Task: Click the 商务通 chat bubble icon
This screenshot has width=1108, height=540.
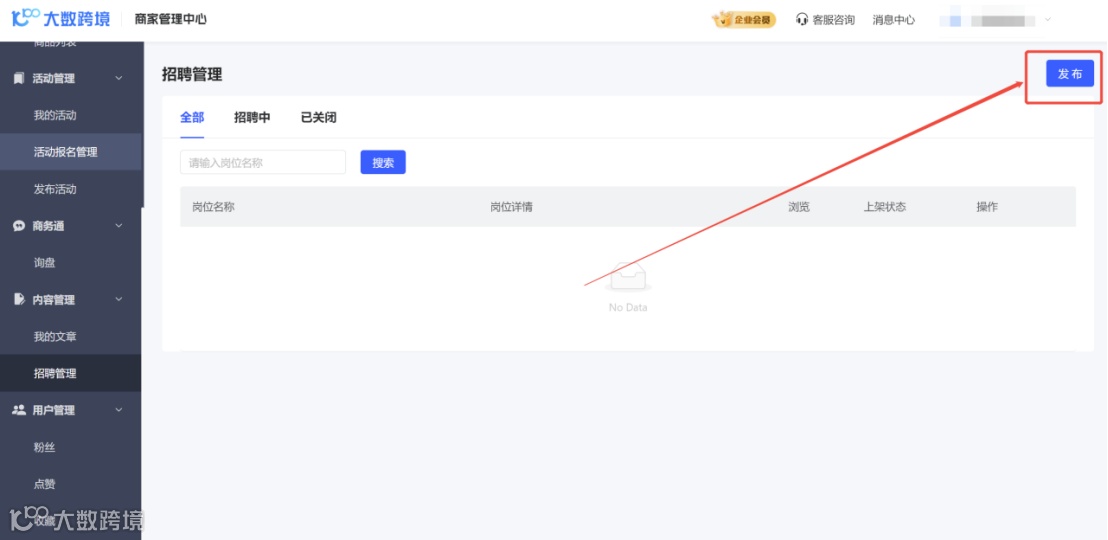Action: [19, 226]
